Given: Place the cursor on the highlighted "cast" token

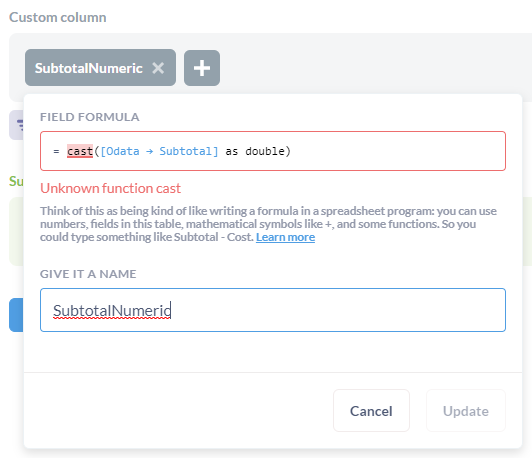Looking at the screenshot, I should pyautogui.click(x=80, y=151).
